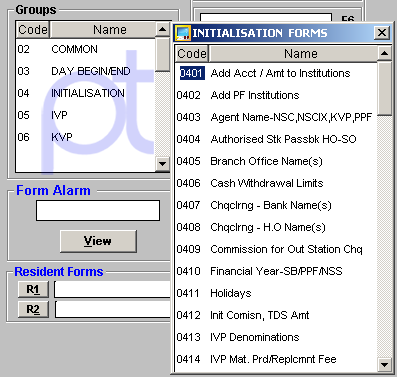Select form 0408 Chqclrng - H.O Name(s)
The width and height of the screenshot is (397, 377).
tap(276, 227)
